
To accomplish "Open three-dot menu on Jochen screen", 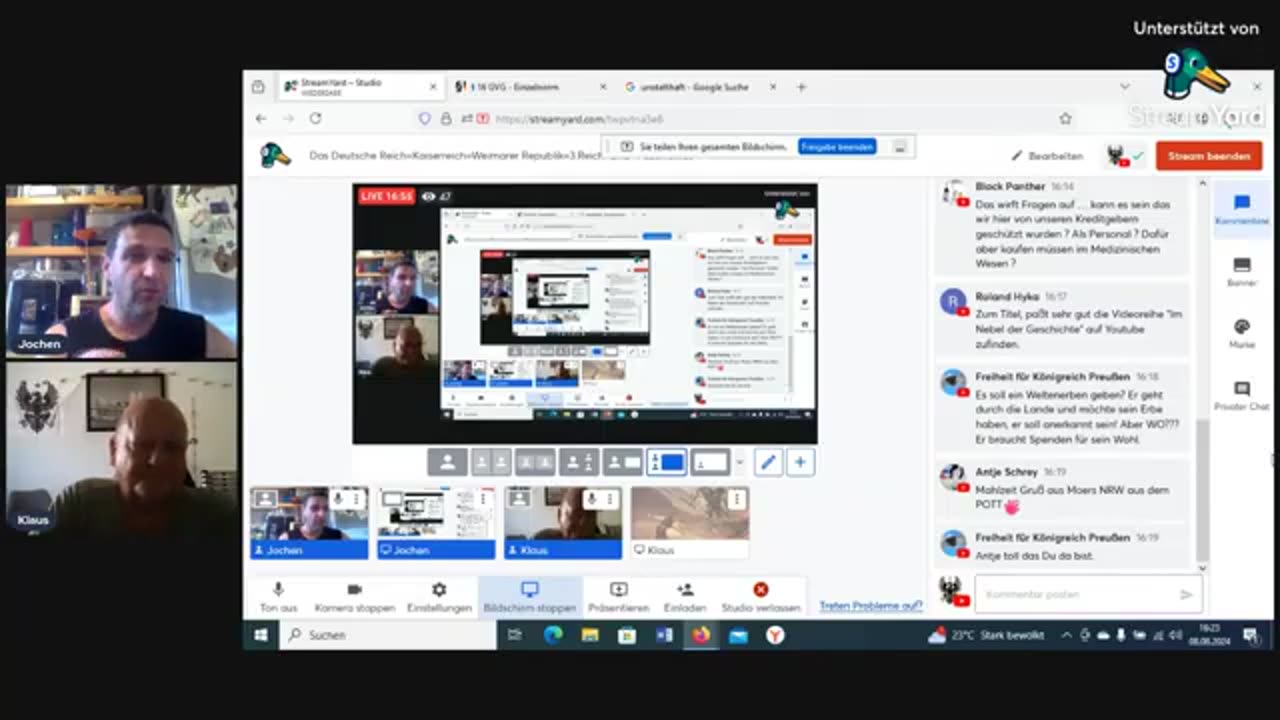I will pyautogui.click(x=483, y=499).
